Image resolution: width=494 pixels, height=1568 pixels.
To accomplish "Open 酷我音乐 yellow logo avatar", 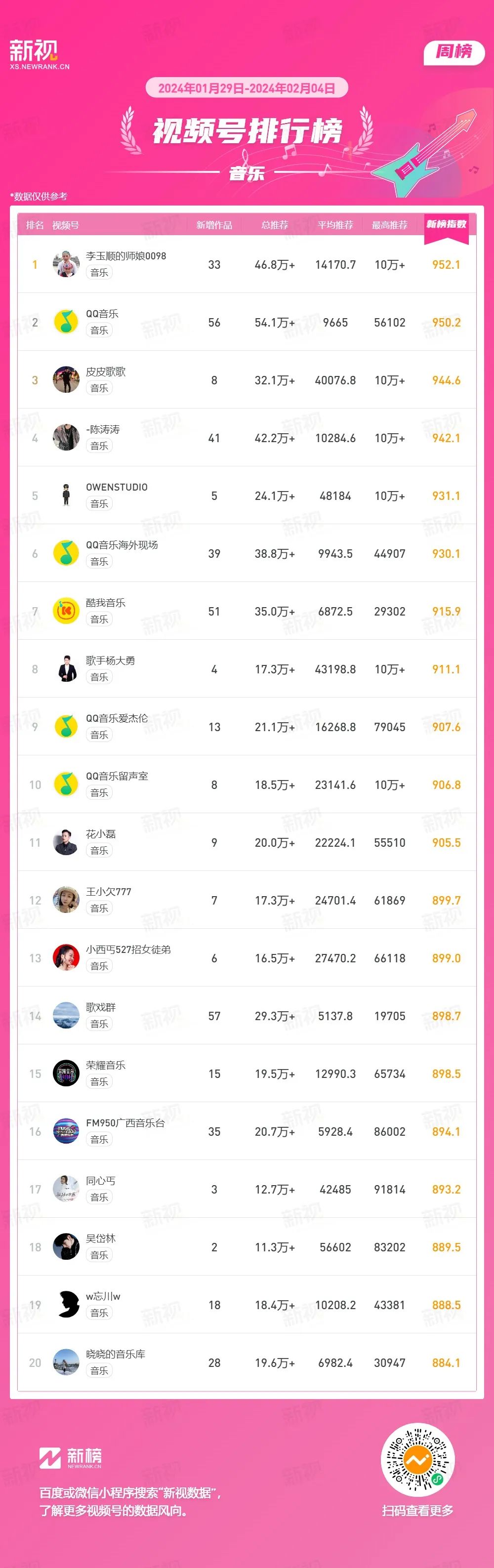I will click(66, 611).
